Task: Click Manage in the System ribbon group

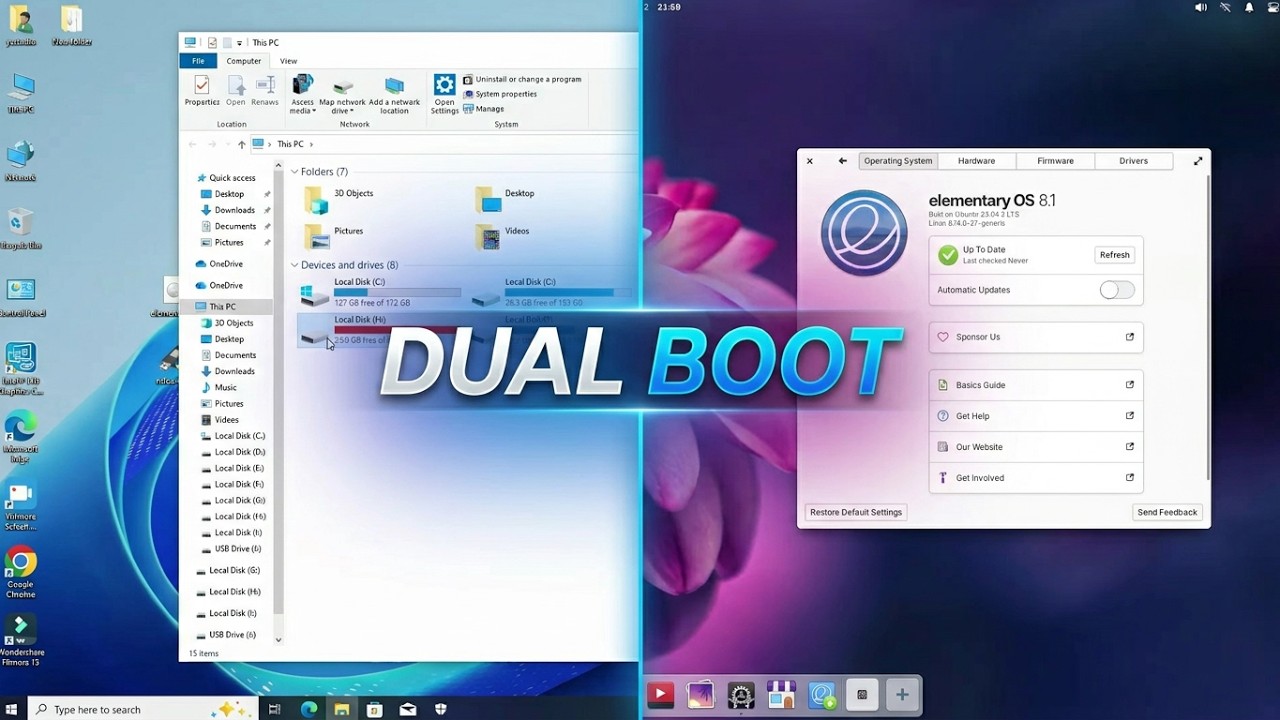Action: tap(483, 109)
